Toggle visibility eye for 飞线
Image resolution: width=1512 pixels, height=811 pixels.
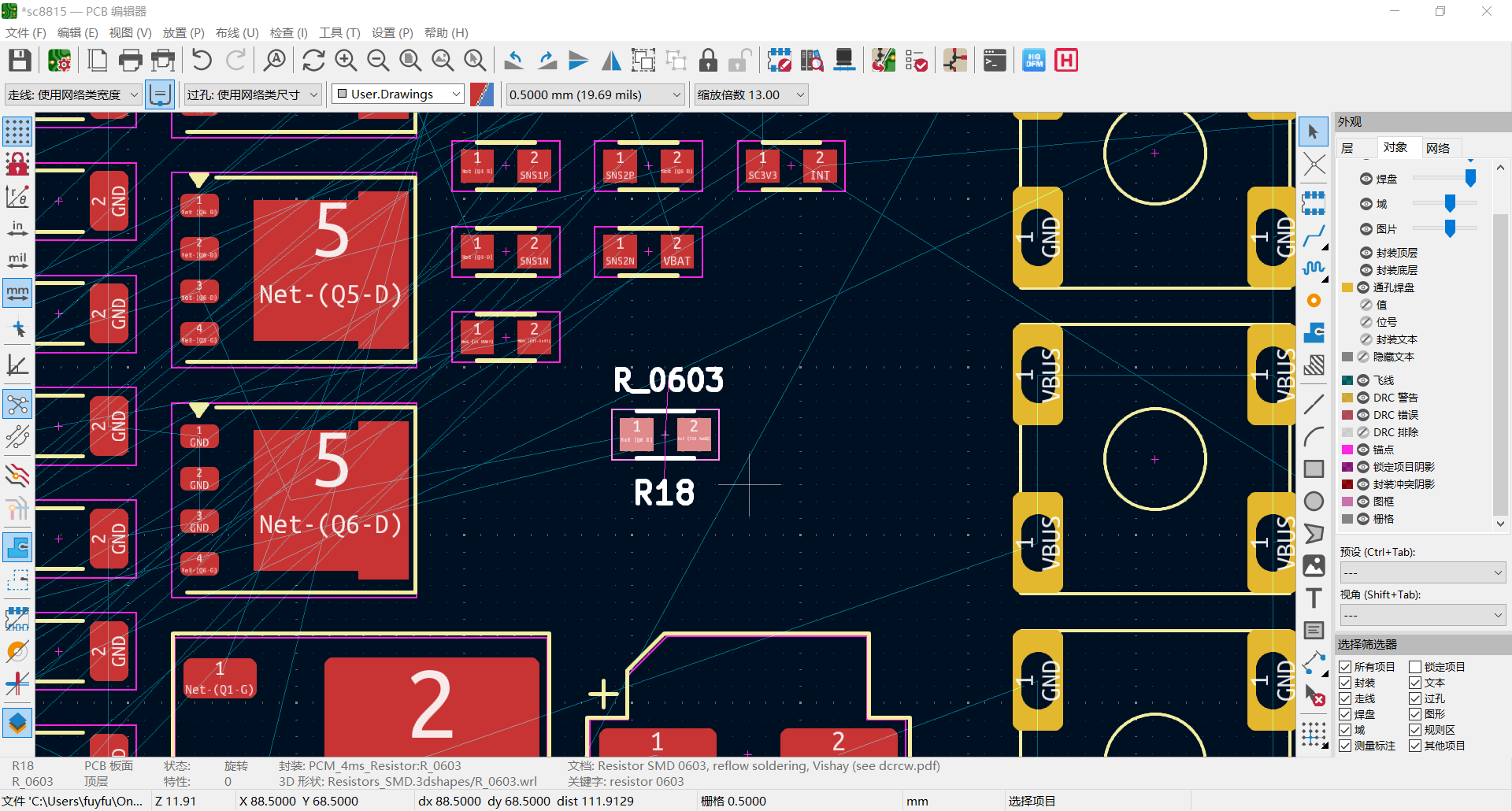coord(1363,380)
